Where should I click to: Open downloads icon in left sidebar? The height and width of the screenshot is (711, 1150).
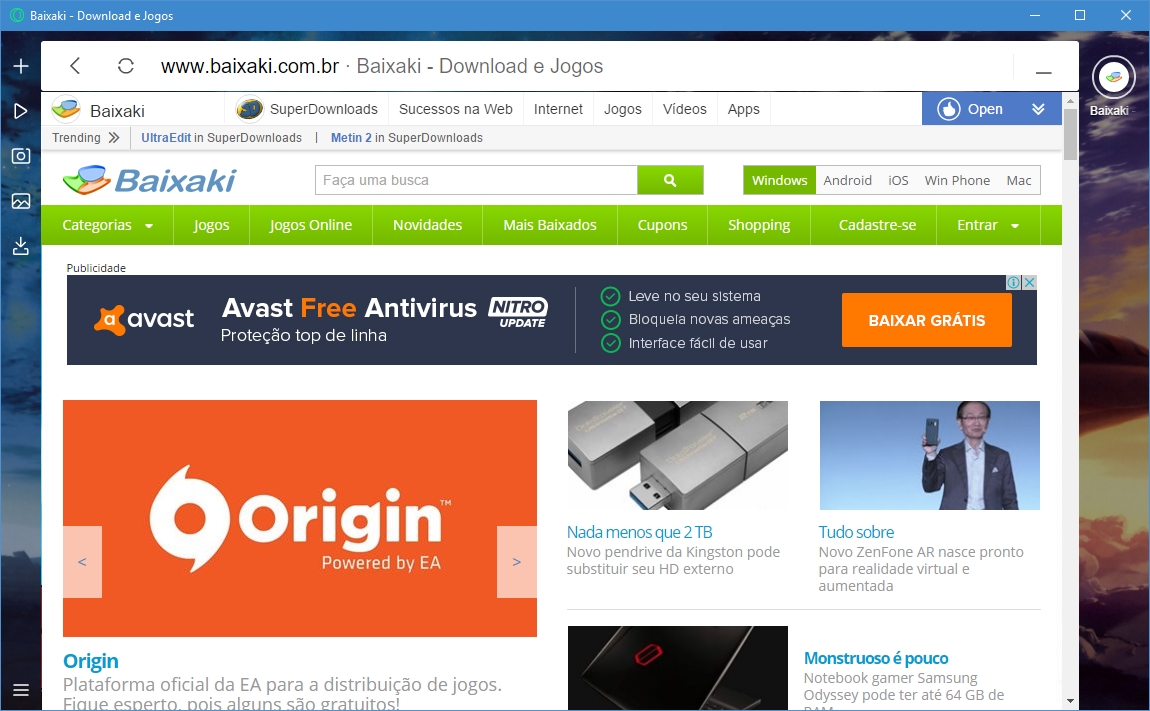click(21, 246)
